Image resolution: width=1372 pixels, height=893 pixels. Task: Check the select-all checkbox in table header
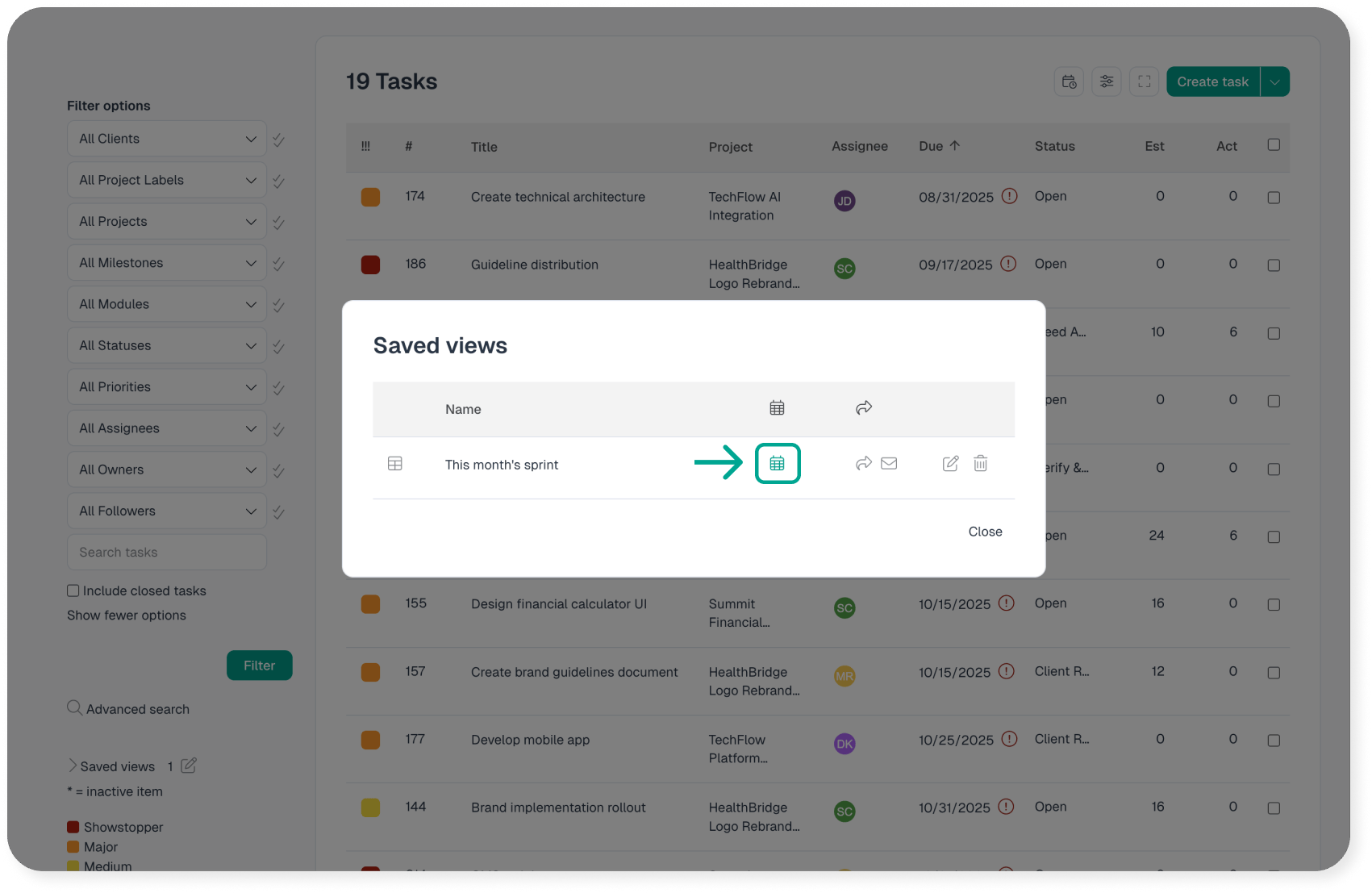pos(1274,145)
